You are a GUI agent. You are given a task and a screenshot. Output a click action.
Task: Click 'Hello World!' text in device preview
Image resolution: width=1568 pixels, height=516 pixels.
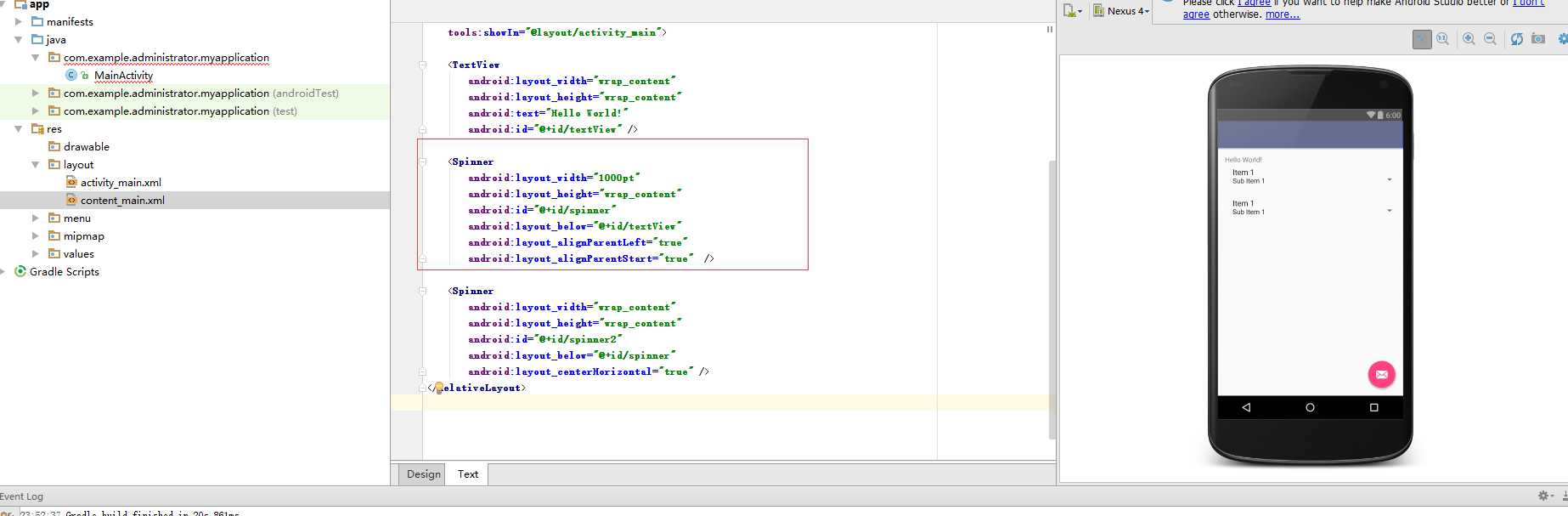coord(1243,160)
